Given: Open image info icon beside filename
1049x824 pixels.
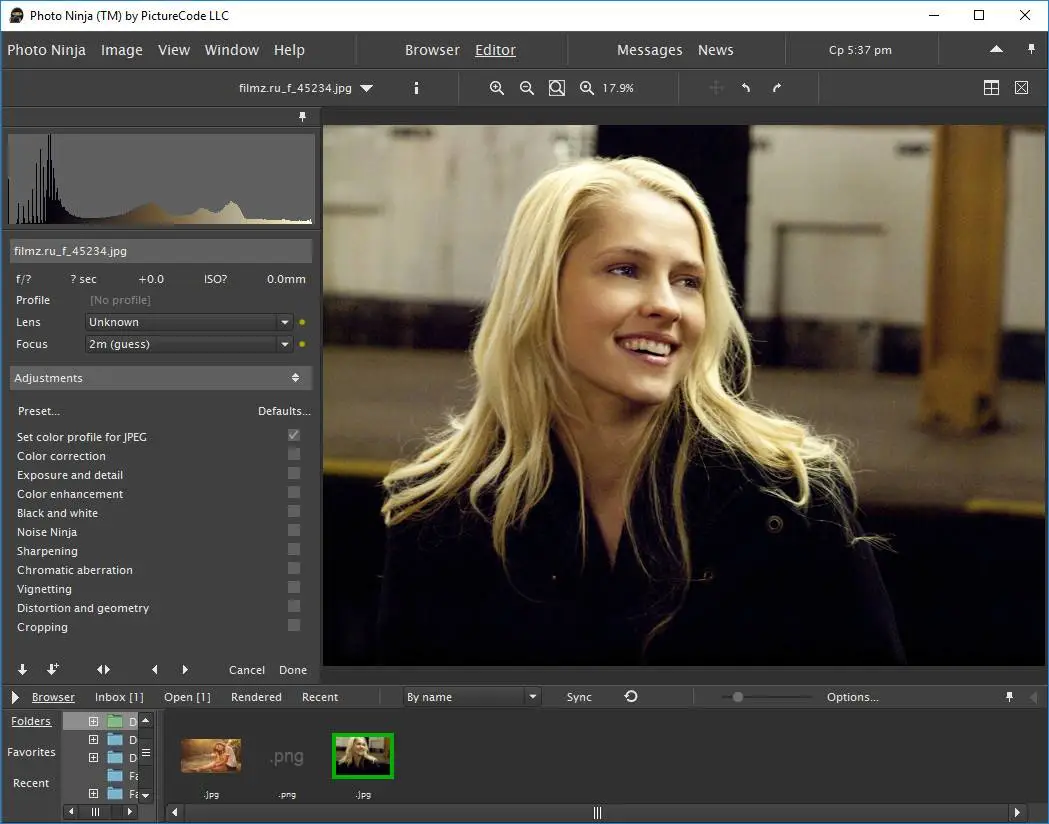Looking at the screenshot, I should click(x=416, y=88).
